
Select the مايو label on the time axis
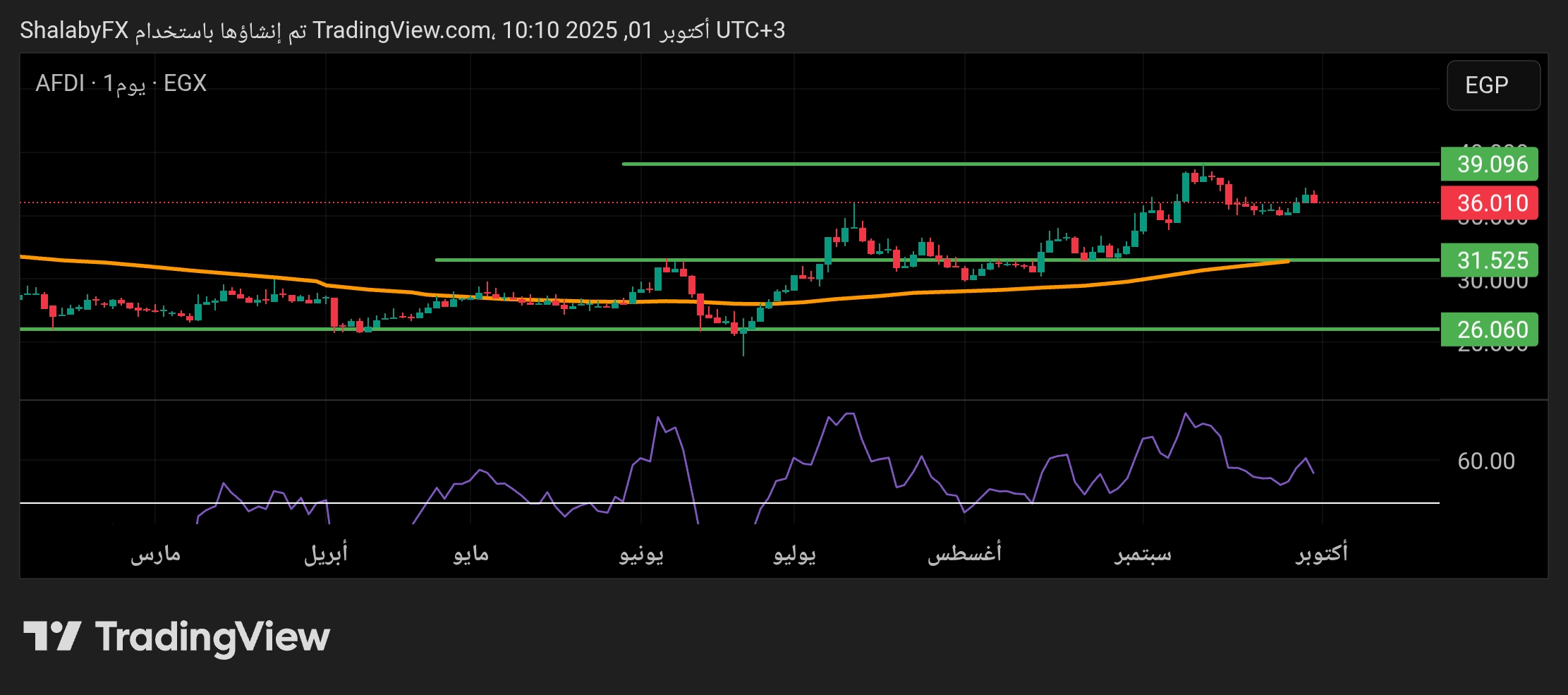470,554
